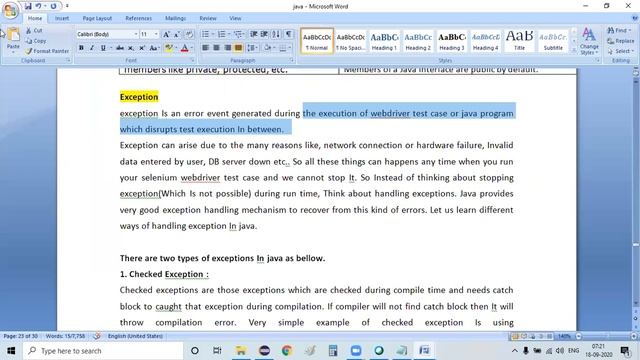Toggle bold formatting
This screenshot has width=640, height=360.
81,48
